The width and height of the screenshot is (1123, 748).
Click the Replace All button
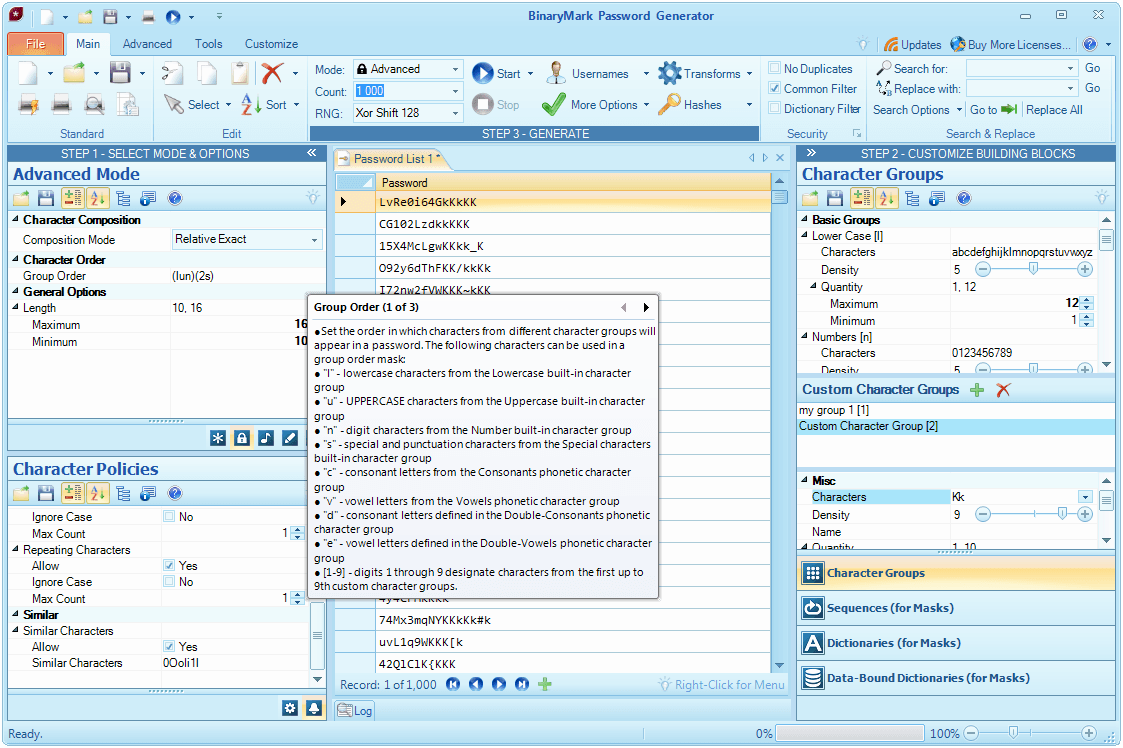pos(1054,110)
